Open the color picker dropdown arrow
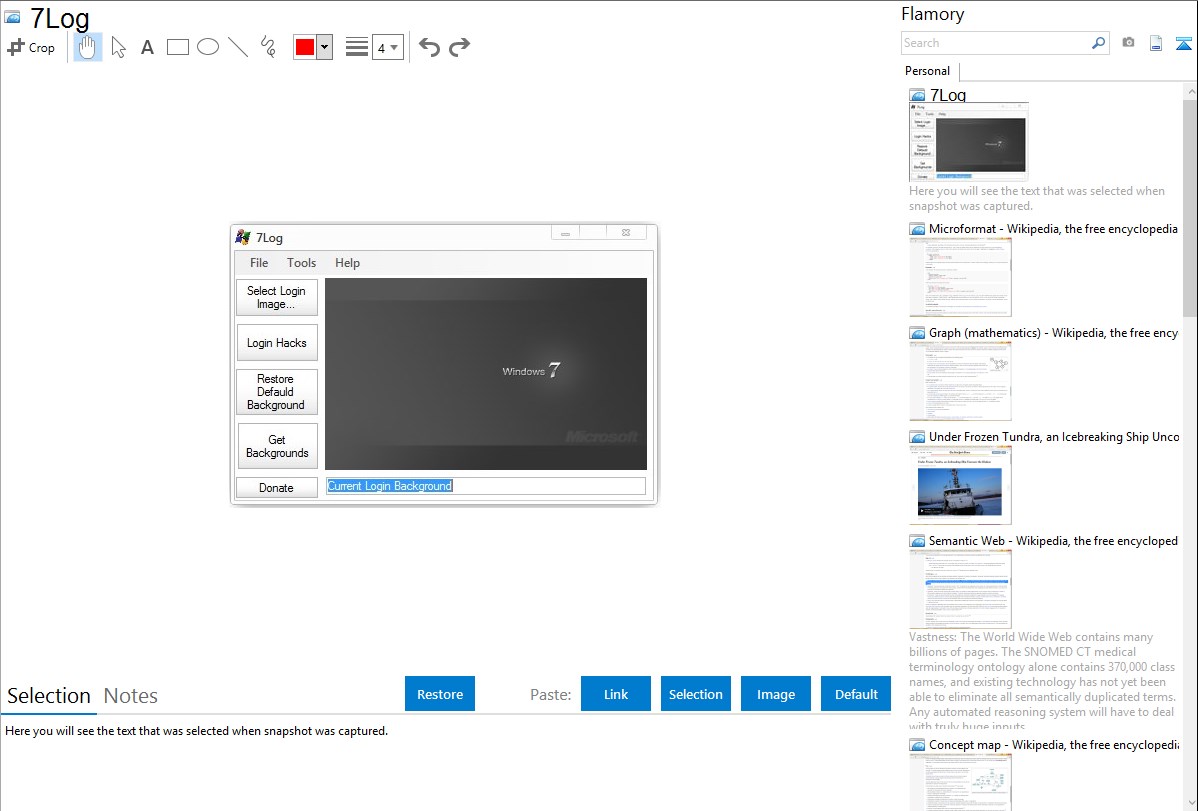Viewport: 1198px width, 811px height. point(325,47)
